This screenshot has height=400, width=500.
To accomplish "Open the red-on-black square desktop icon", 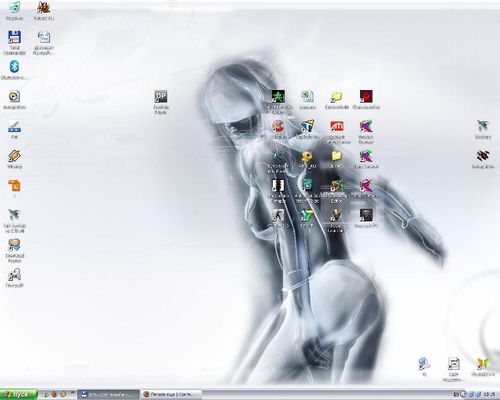I will tap(366, 97).
